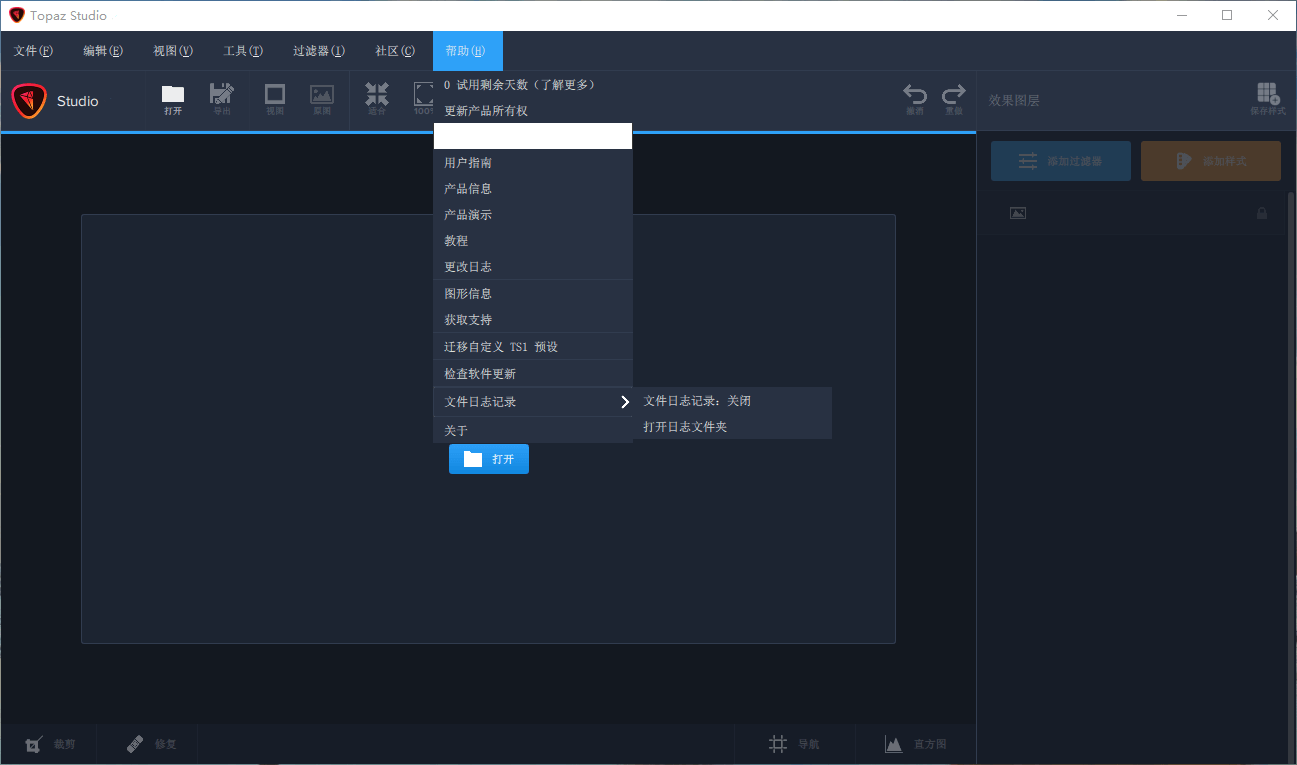Click the 撤消 undo arrow
This screenshot has width=1297, height=765.
pyautogui.click(x=915, y=95)
